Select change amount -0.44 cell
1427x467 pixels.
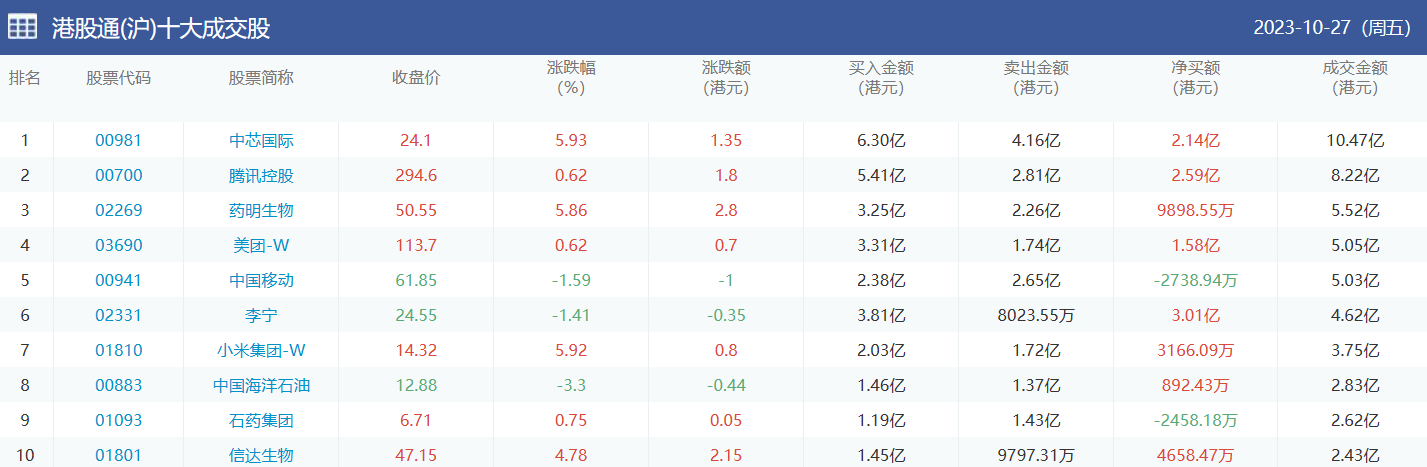coord(726,386)
